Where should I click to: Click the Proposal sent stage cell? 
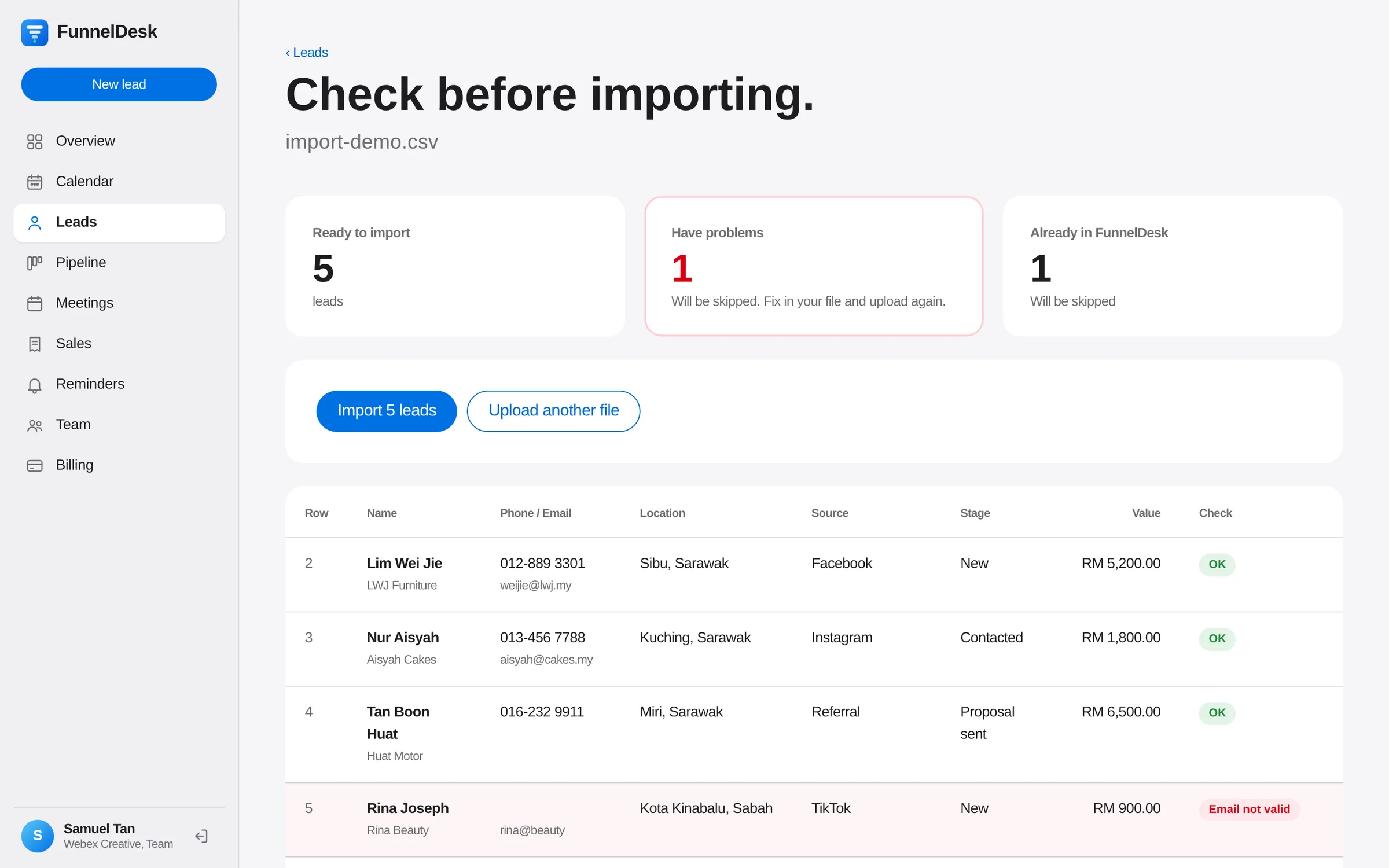coord(987,723)
